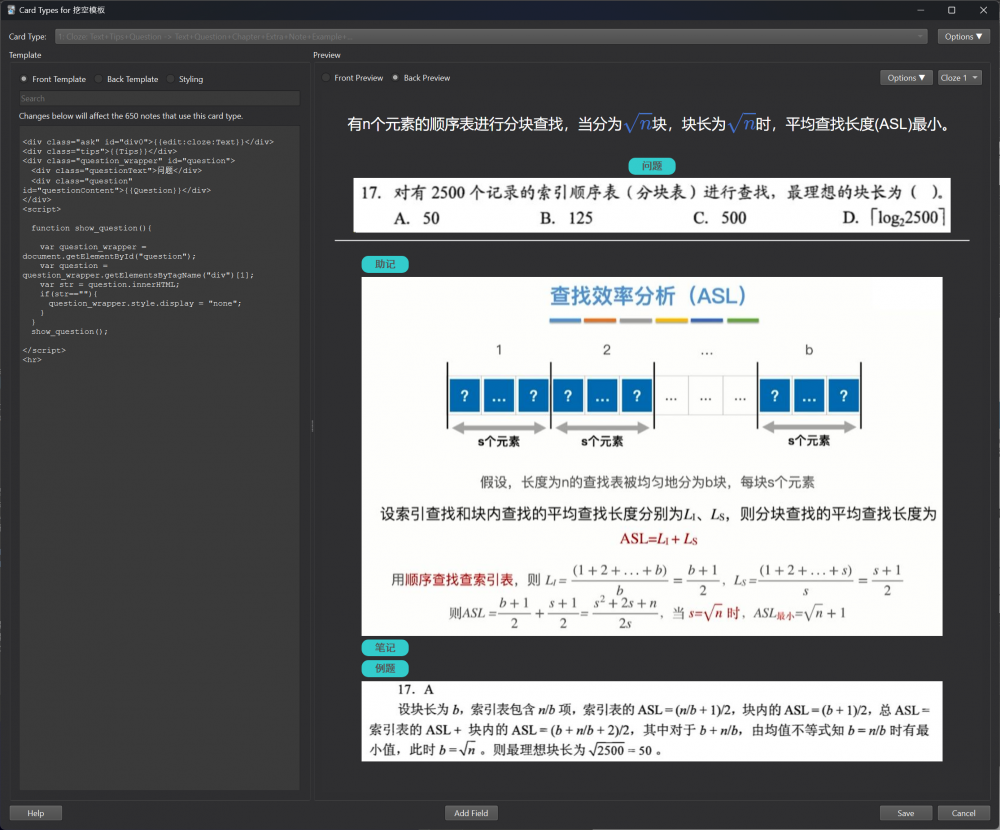Click answer option 'C. 500' in question image
Screen dimensions: 1000x830
click(719, 218)
